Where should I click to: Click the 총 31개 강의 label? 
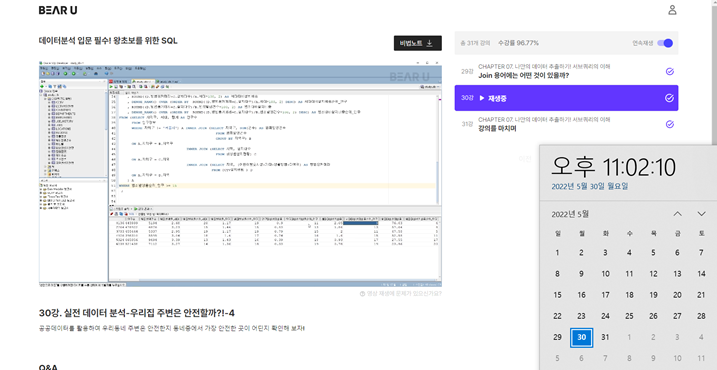point(476,43)
